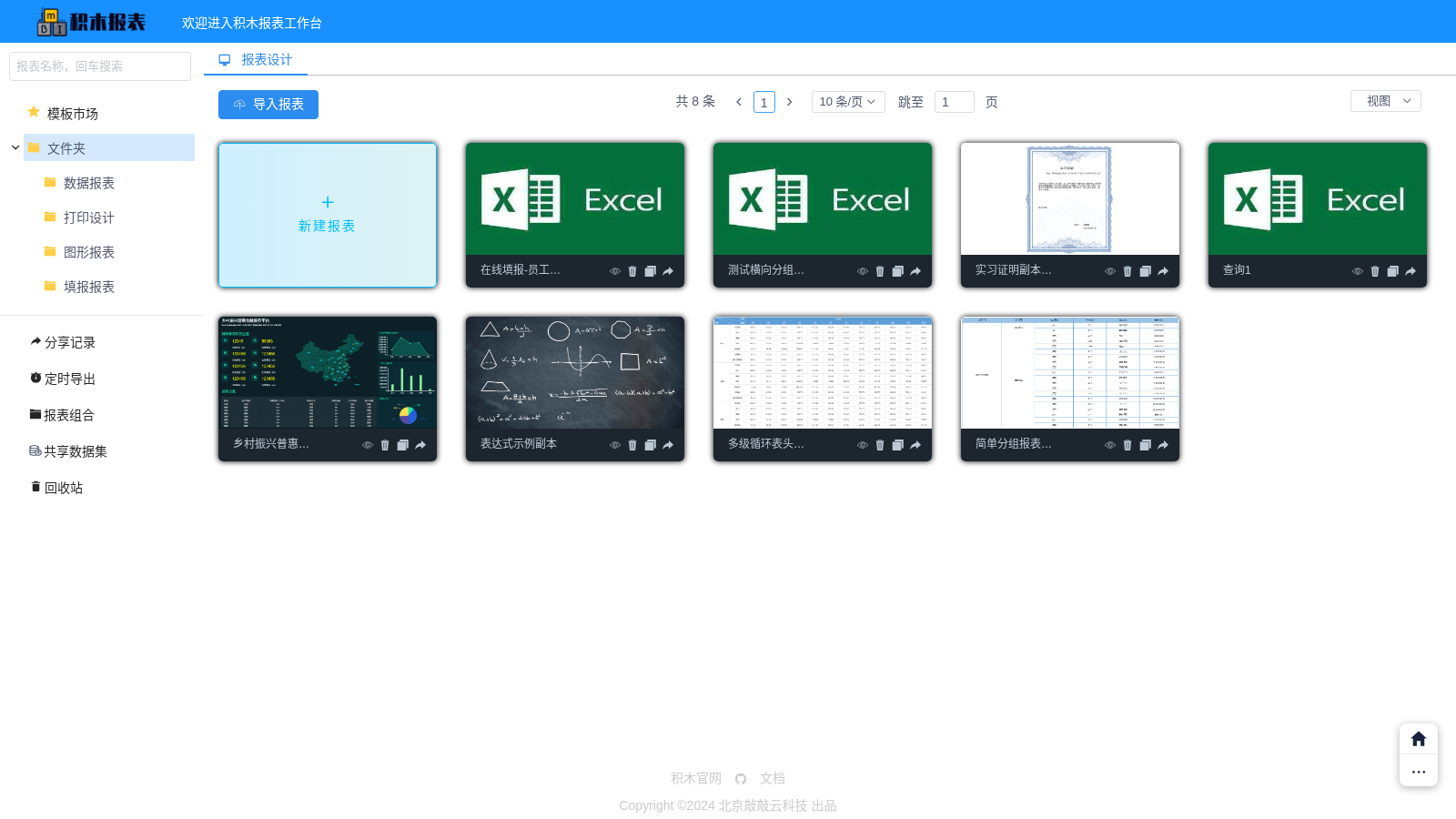
Task: Collapse the 文件夹 folder tree arrow
Action: tap(15, 147)
